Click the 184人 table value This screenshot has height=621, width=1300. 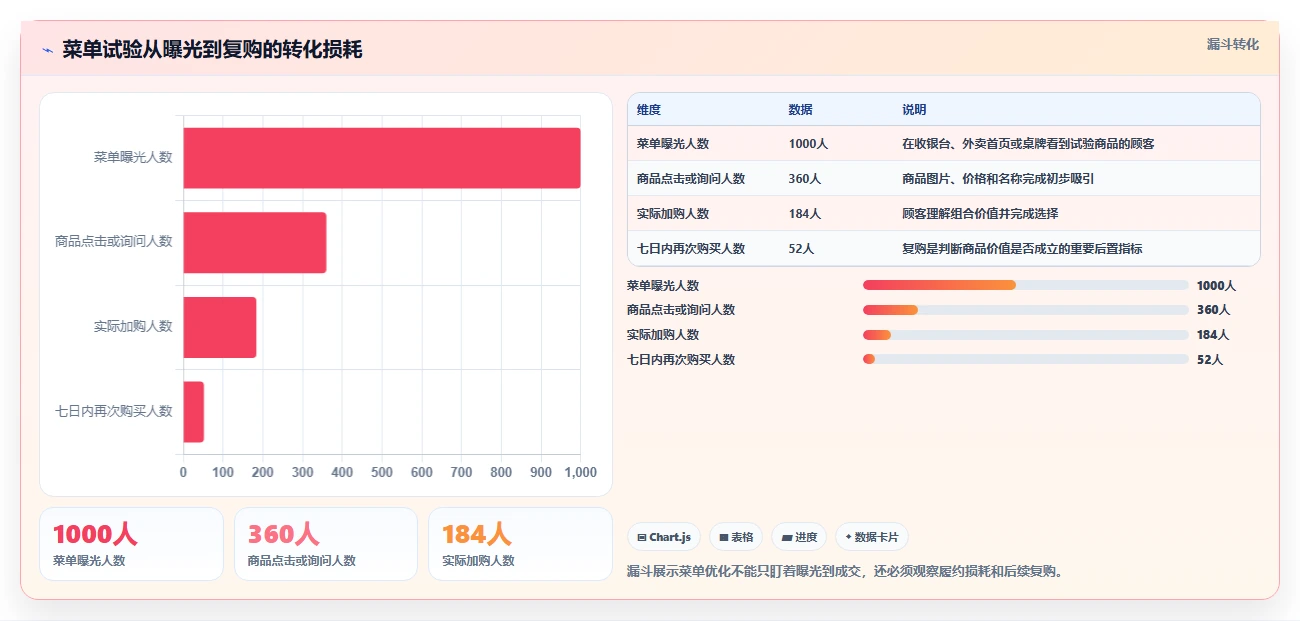point(805,214)
